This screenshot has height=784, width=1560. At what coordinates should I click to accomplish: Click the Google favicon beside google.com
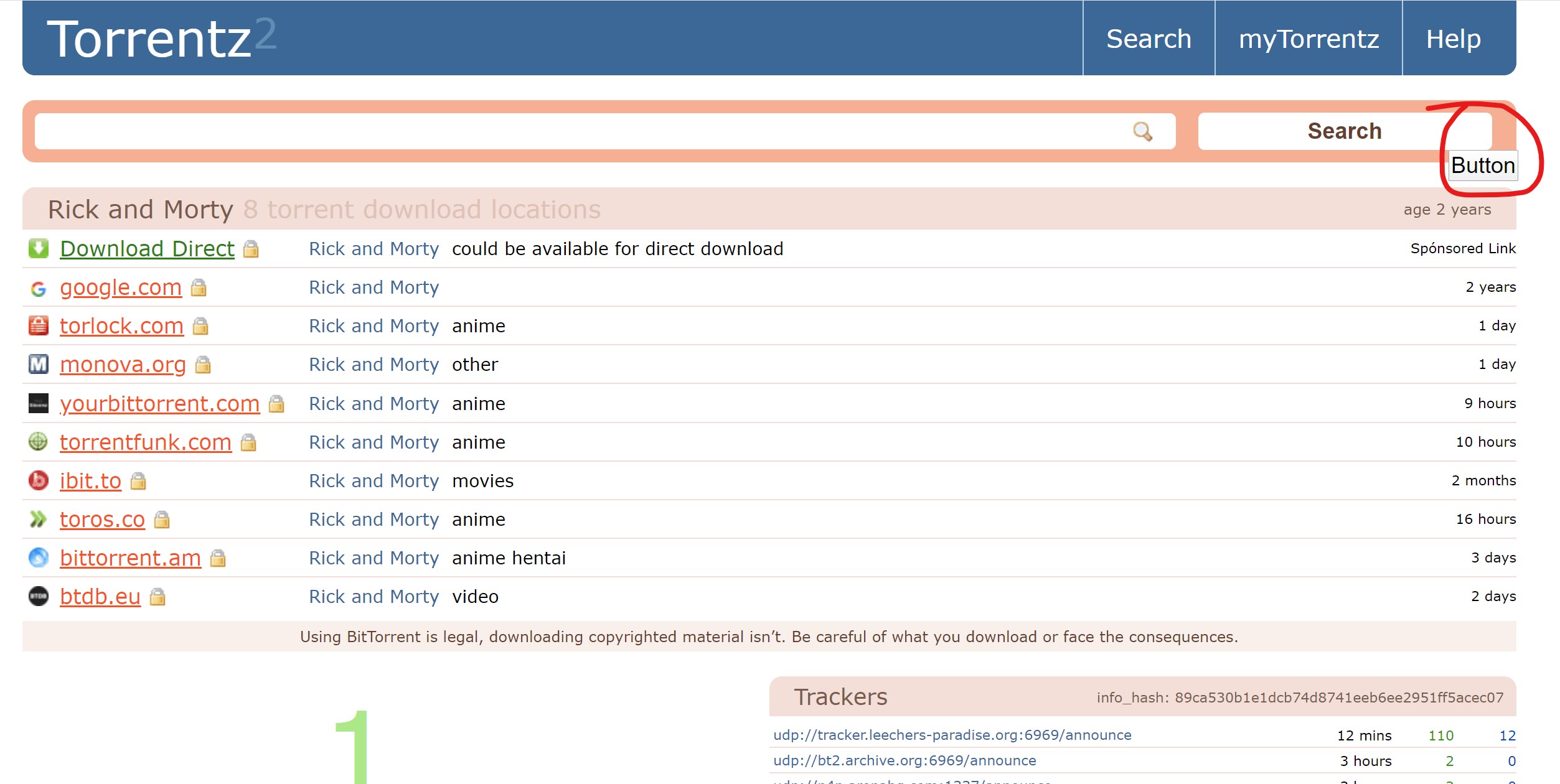point(39,288)
